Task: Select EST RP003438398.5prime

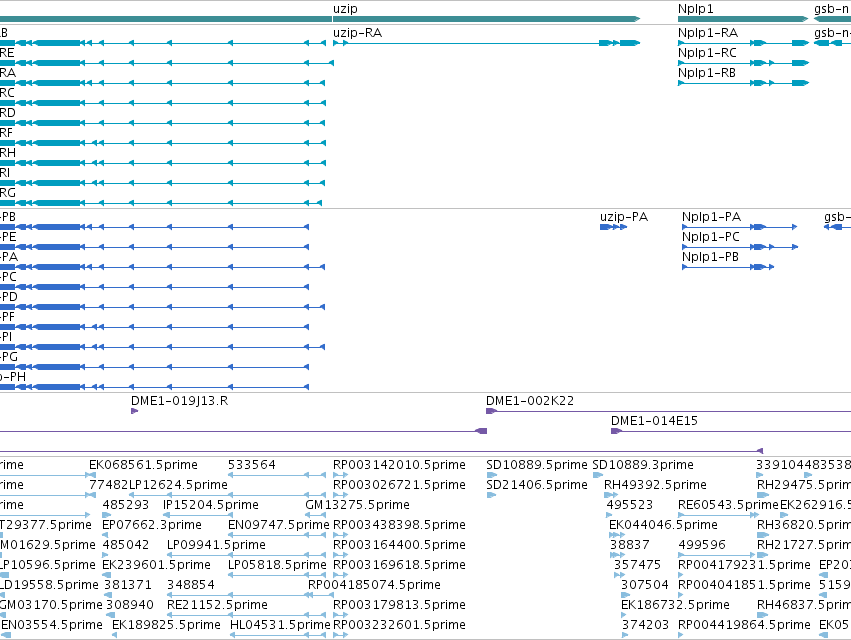Action: click(399, 525)
